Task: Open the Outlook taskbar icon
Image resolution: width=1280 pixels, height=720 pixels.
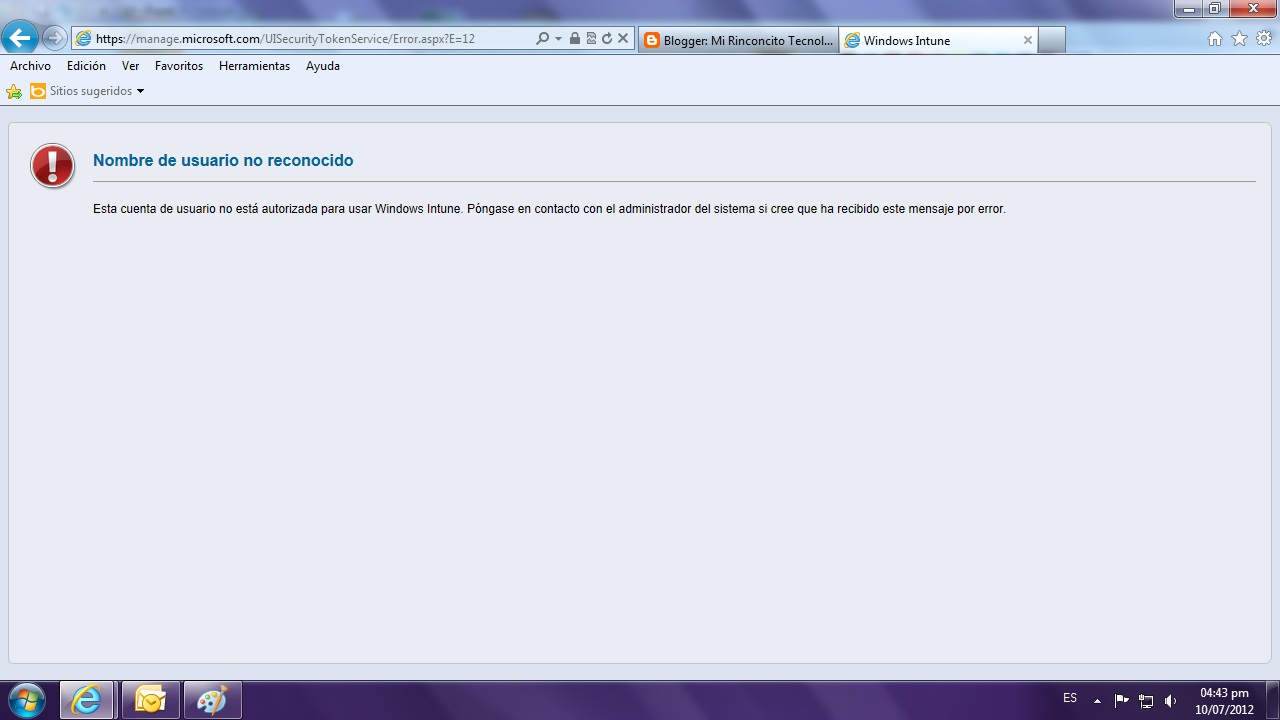Action: pos(150,700)
